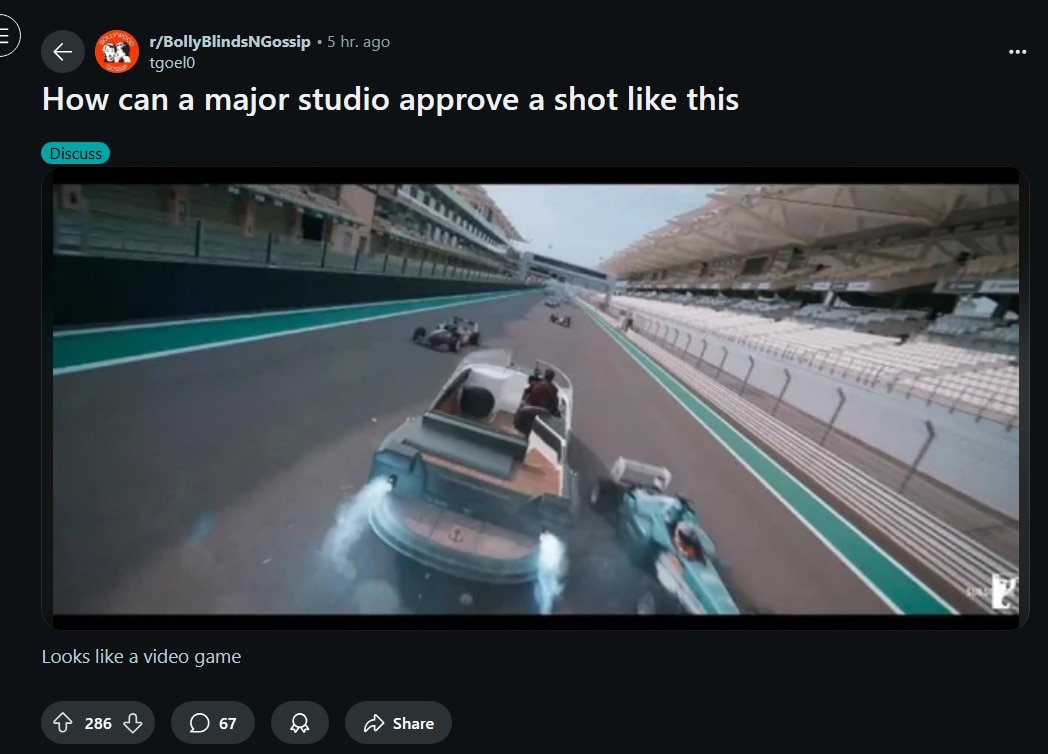Image resolution: width=1048 pixels, height=754 pixels.
Task: Filter by the Discuss flair tag
Action: click(76, 153)
